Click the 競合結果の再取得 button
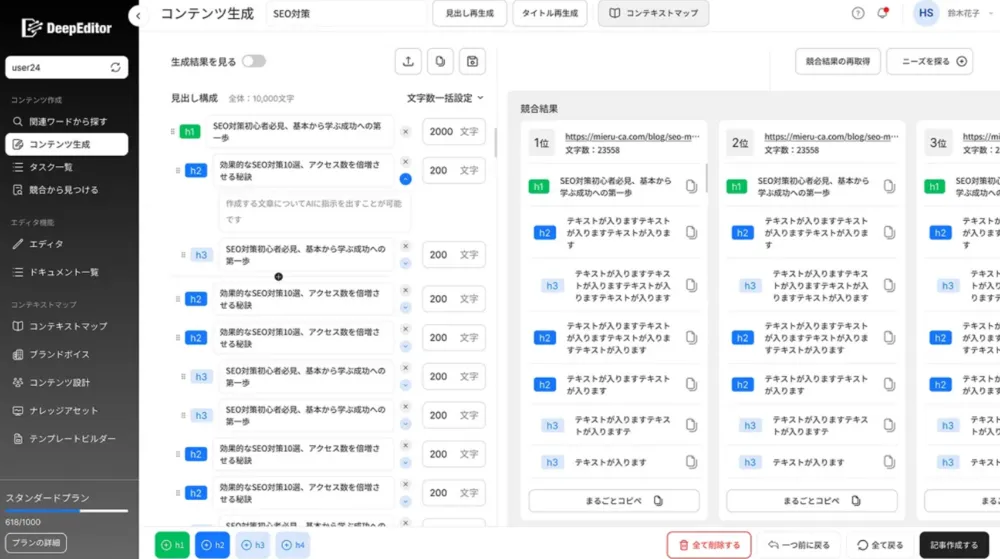 point(837,61)
